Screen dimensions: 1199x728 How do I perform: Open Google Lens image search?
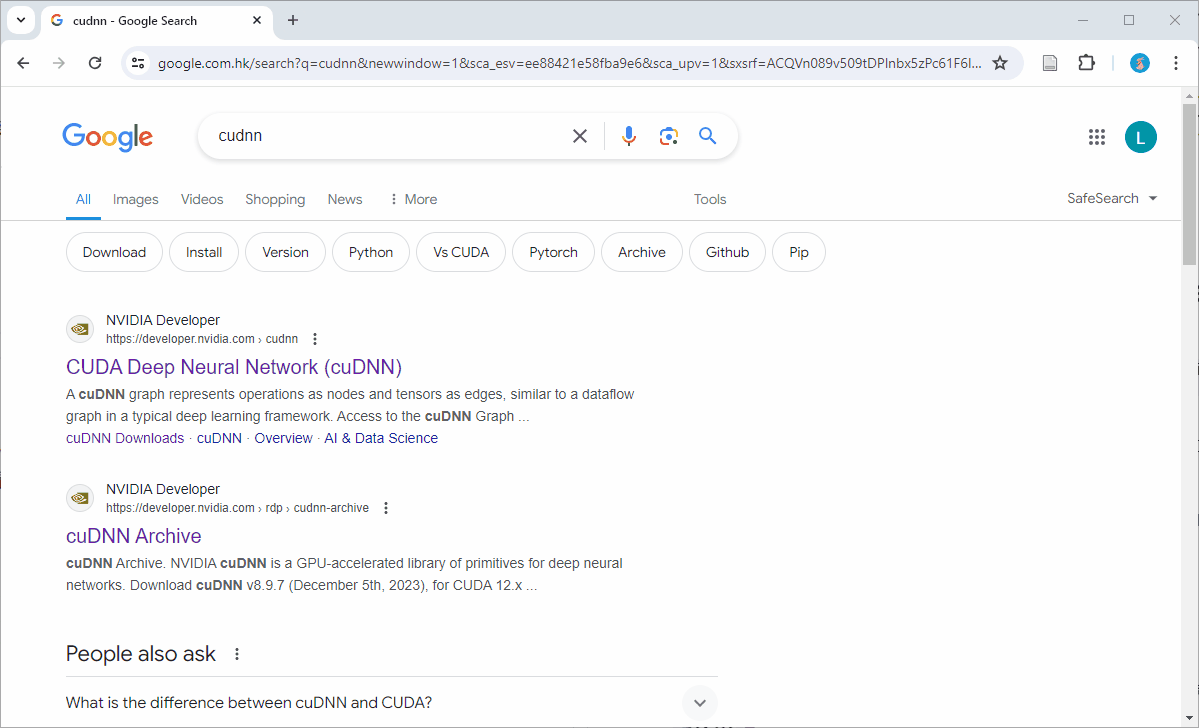[668, 136]
